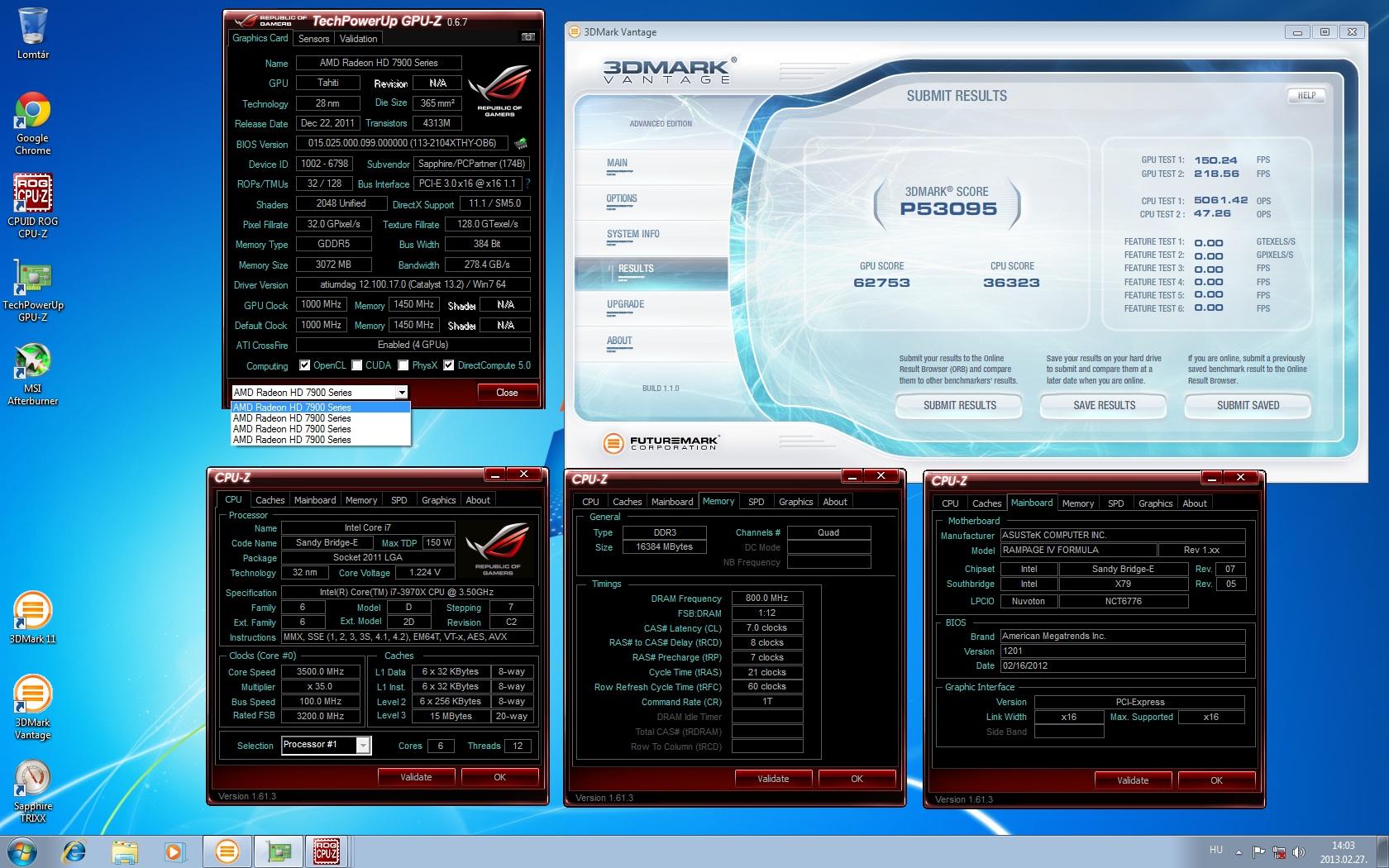Screen dimensions: 1389x868
Task: Click Validate in the left CPU-Z window
Action: 416,777
